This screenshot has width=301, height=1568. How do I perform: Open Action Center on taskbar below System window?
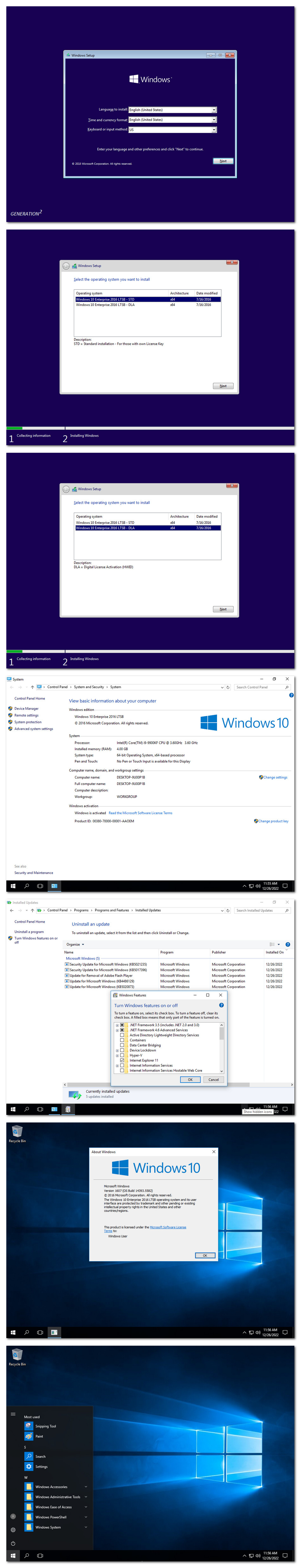click(x=285, y=886)
